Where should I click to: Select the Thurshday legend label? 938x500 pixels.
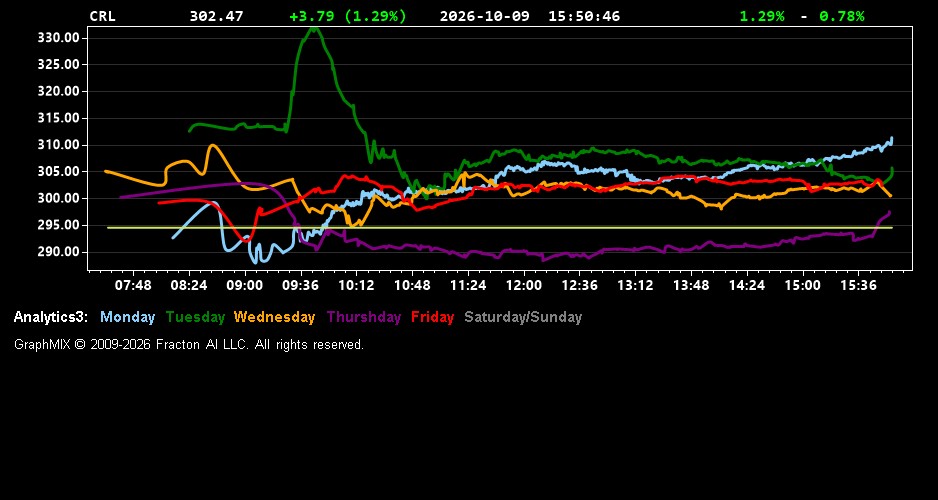coord(364,318)
